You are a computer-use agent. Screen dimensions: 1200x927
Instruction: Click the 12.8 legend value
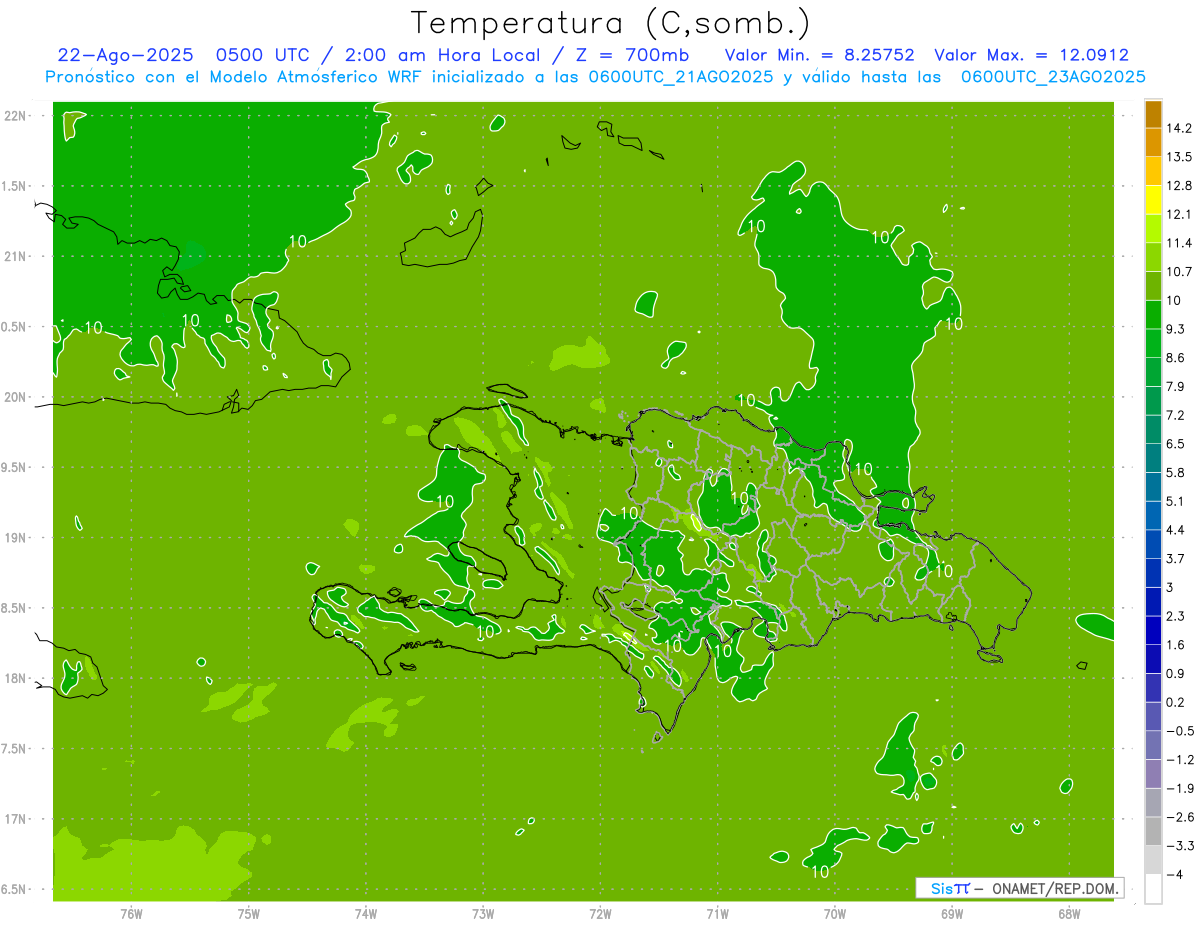click(x=1178, y=186)
